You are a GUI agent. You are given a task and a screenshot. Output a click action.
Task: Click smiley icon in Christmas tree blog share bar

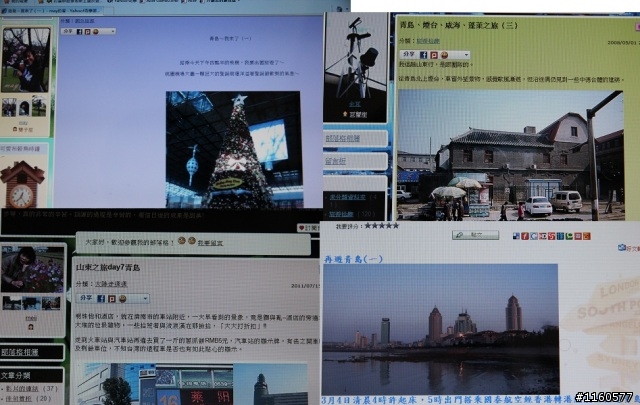96,31
